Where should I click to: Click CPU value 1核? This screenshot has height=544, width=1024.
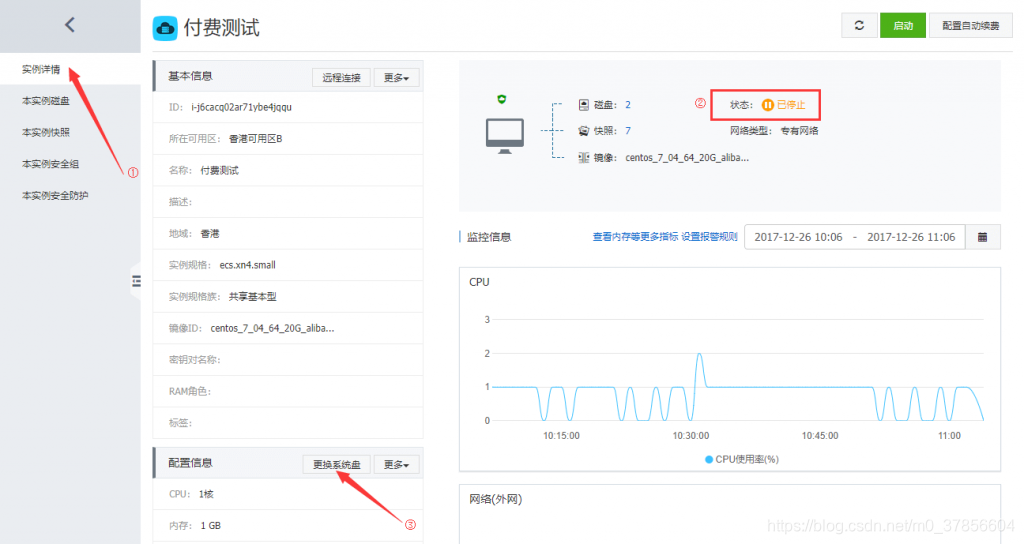(206, 494)
